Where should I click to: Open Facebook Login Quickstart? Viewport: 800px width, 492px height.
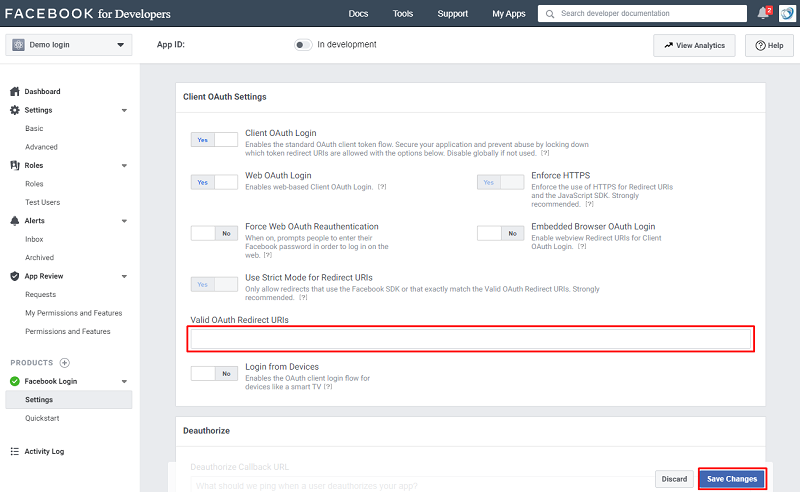pos(42,418)
